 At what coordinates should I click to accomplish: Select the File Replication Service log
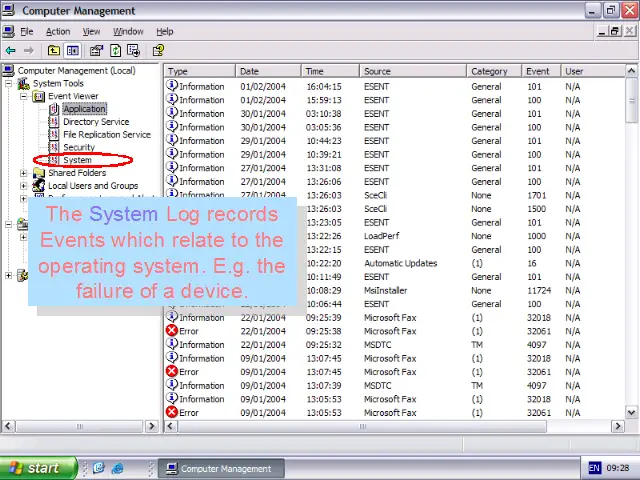pyautogui.click(x=107, y=135)
